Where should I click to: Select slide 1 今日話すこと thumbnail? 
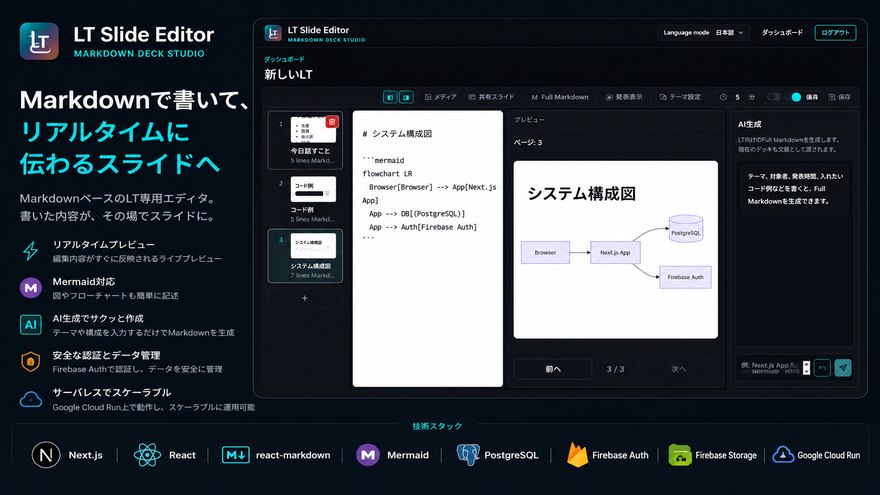305,140
